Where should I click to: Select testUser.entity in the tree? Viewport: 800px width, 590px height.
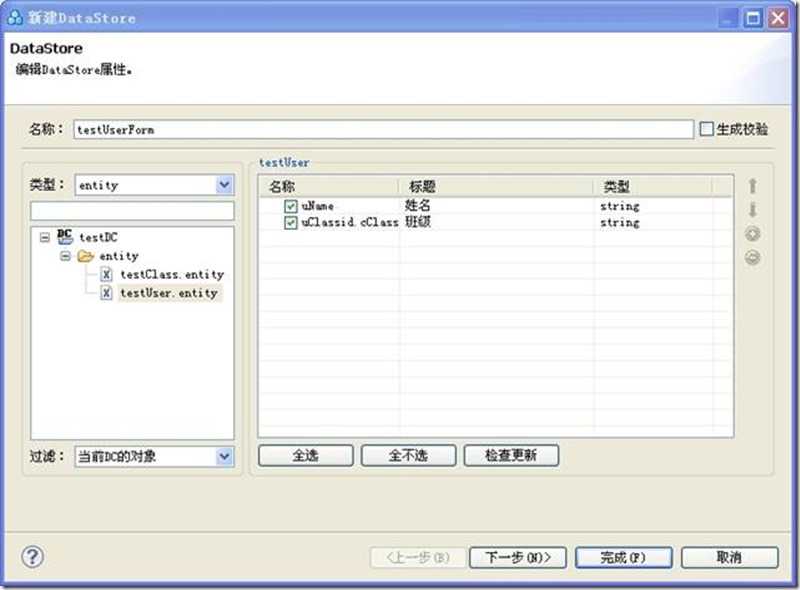tap(169, 293)
